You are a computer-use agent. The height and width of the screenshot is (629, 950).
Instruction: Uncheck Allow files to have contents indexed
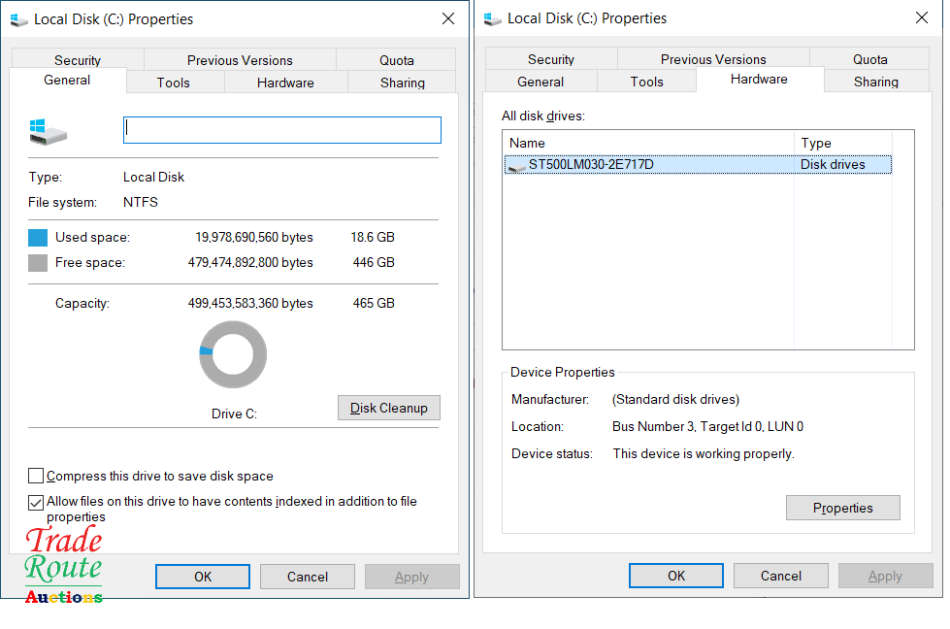pos(36,502)
